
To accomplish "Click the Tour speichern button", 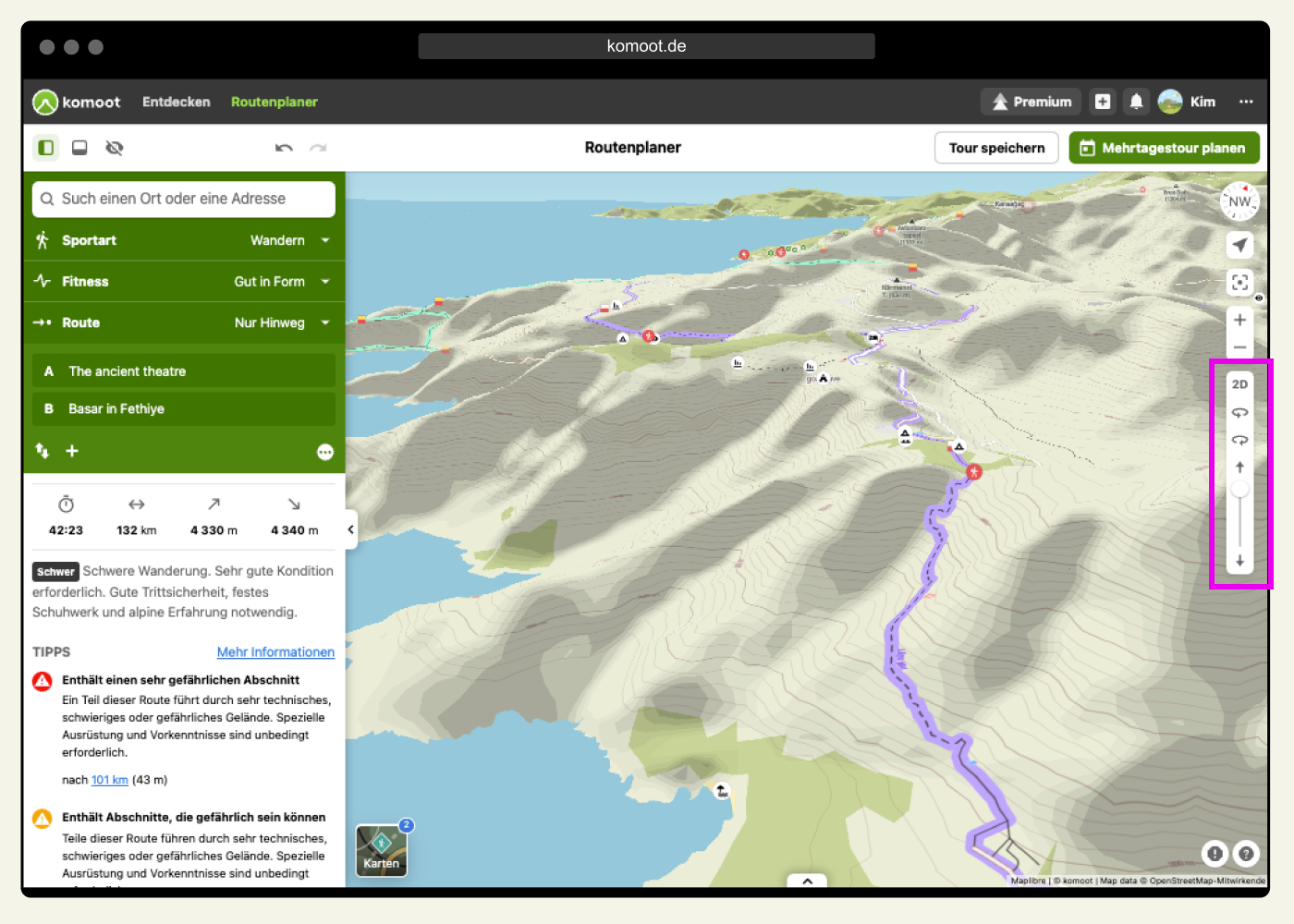I will coord(996,148).
